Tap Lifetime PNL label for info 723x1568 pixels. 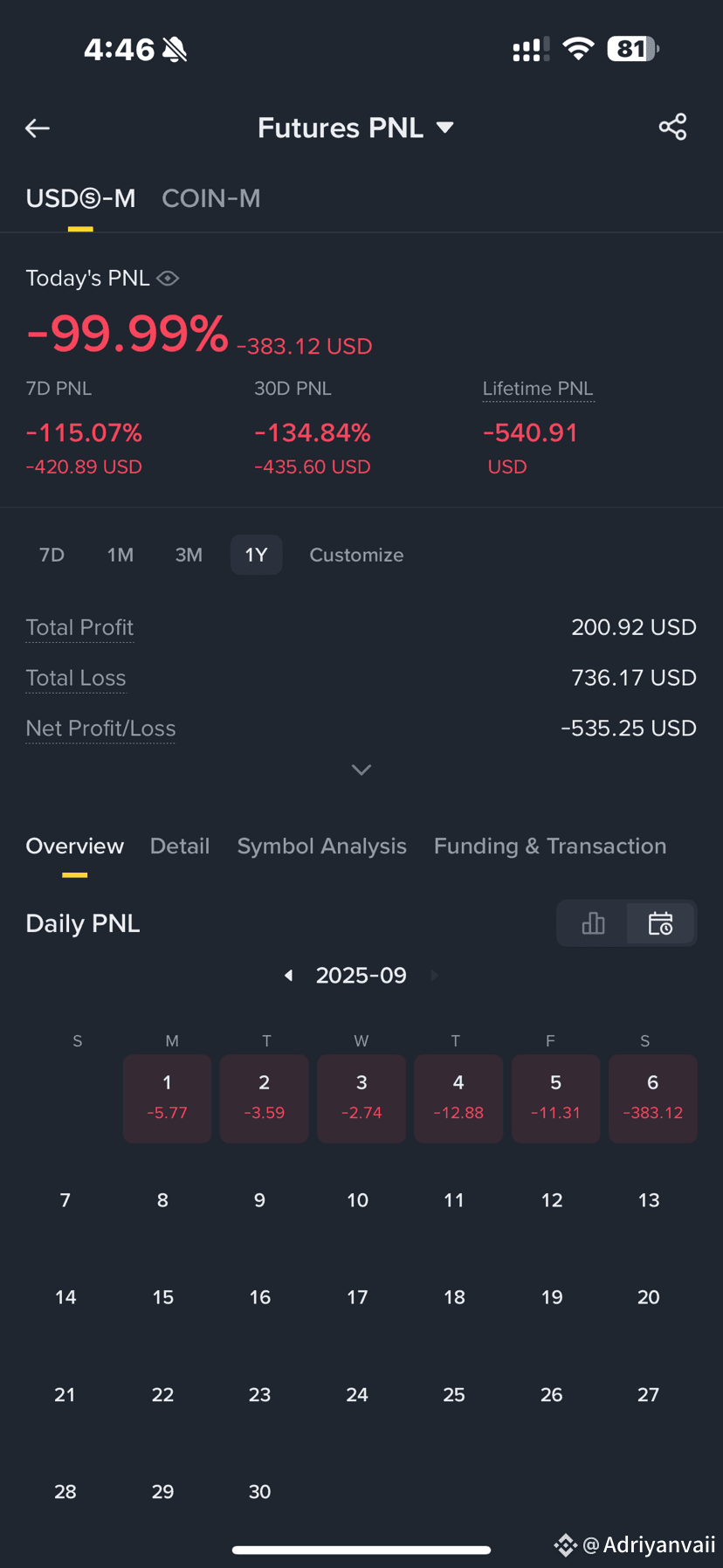[538, 389]
